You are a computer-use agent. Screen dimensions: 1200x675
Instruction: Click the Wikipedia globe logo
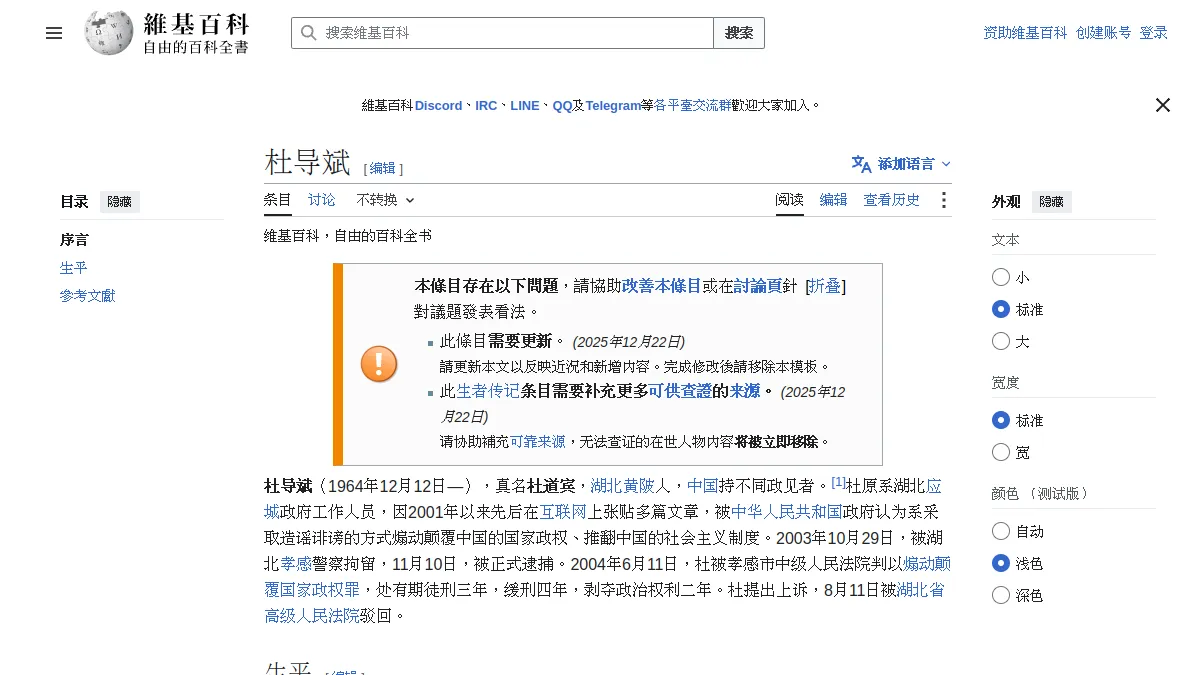pyautogui.click(x=109, y=33)
